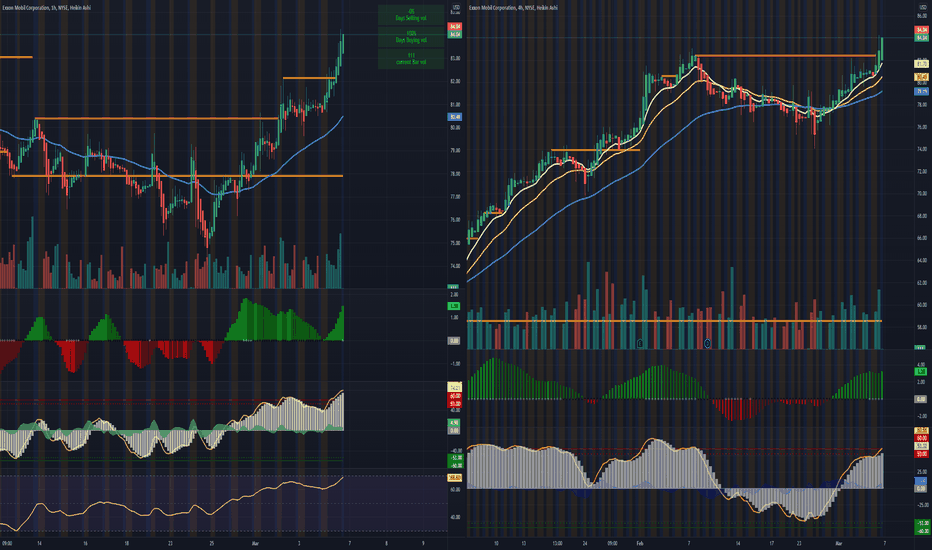This screenshot has width=932, height=550.
Task: Click the 'Feb' date on the 4h time axis
Action: click(640, 543)
